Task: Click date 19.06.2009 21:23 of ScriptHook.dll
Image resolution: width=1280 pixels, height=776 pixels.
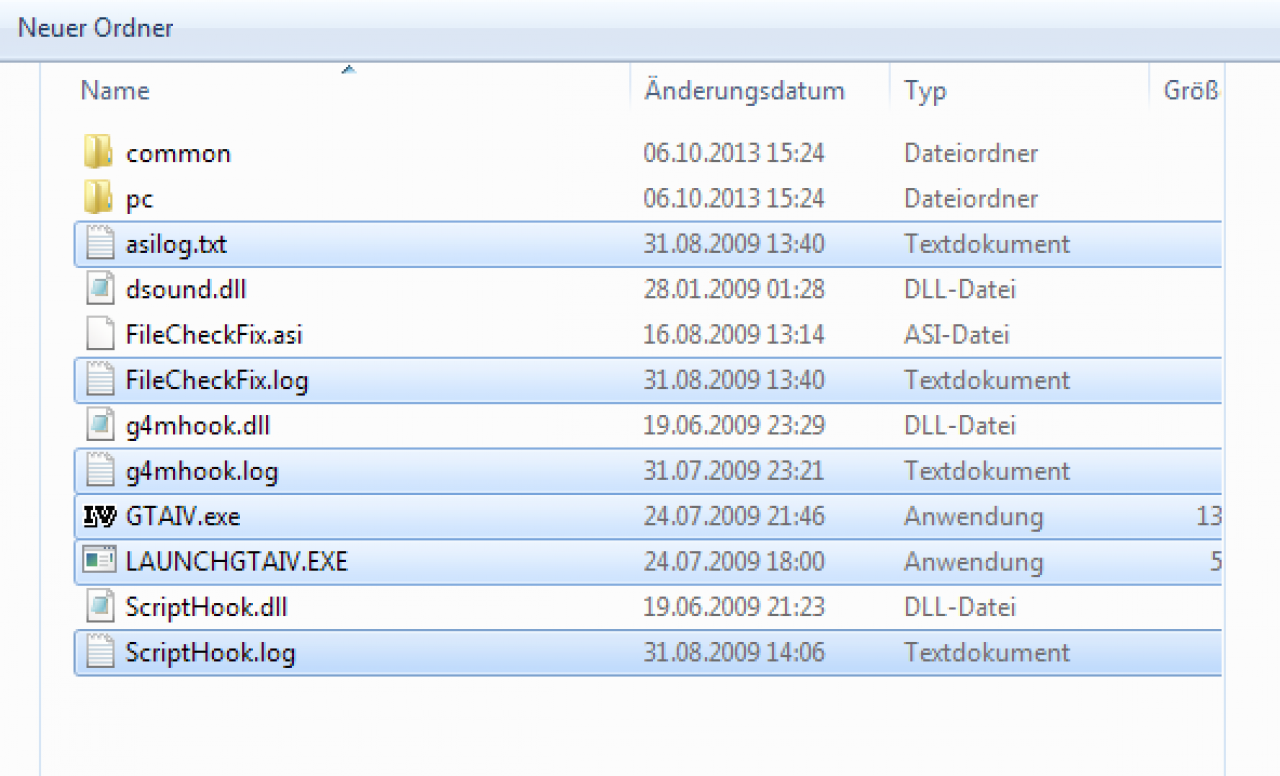Action: (x=734, y=606)
